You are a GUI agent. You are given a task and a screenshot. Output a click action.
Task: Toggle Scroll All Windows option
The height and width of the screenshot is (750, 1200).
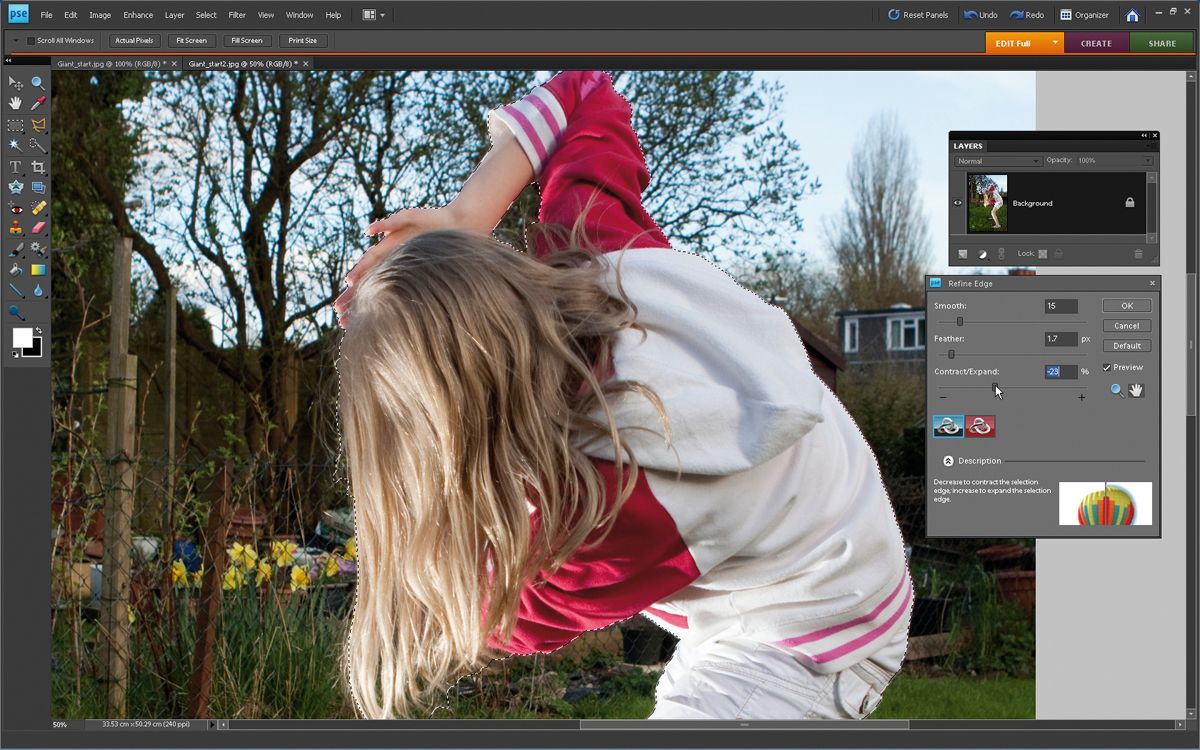pyautogui.click(x=30, y=41)
